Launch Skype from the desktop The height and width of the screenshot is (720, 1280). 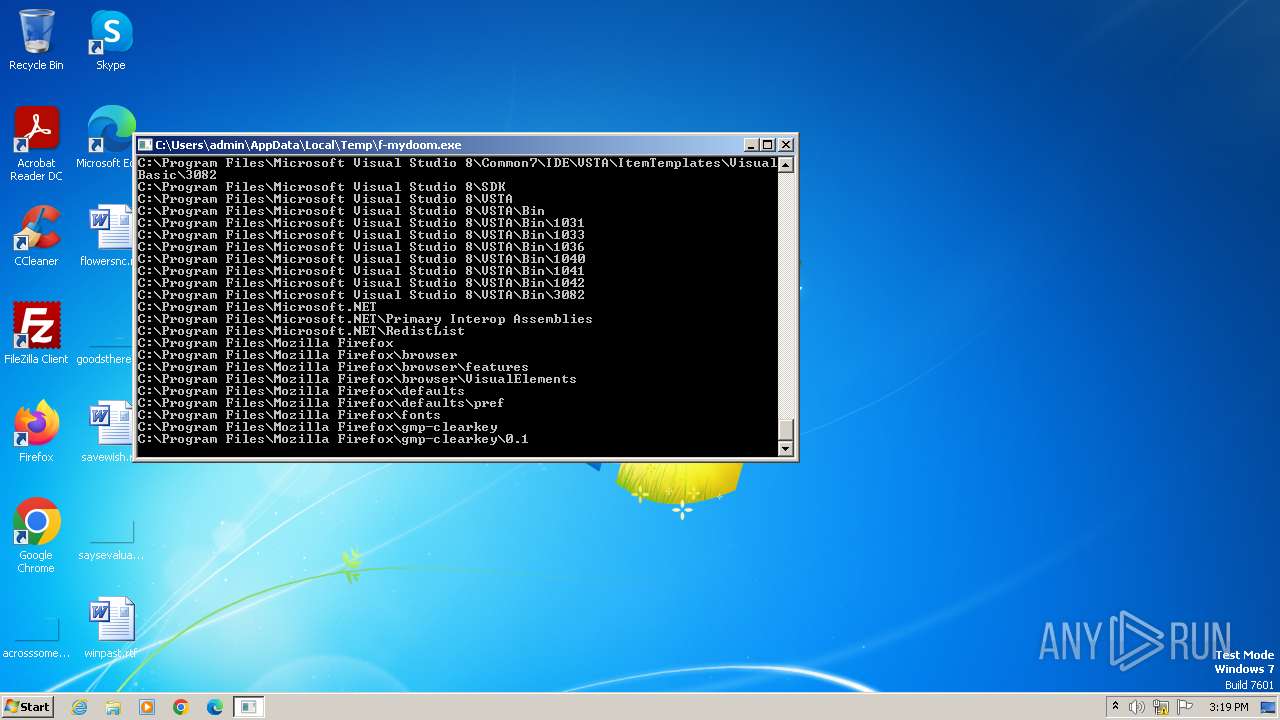(x=110, y=40)
